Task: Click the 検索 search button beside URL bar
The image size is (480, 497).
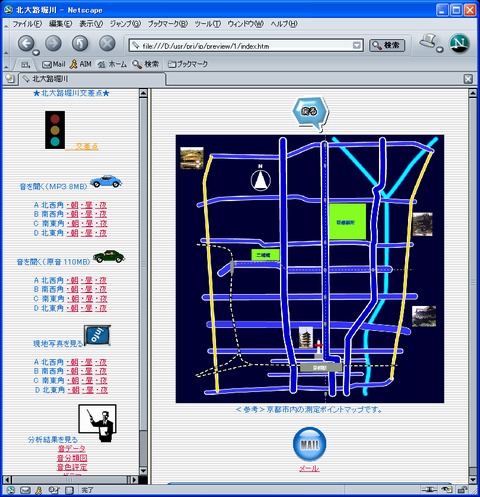Action: tap(387, 45)
